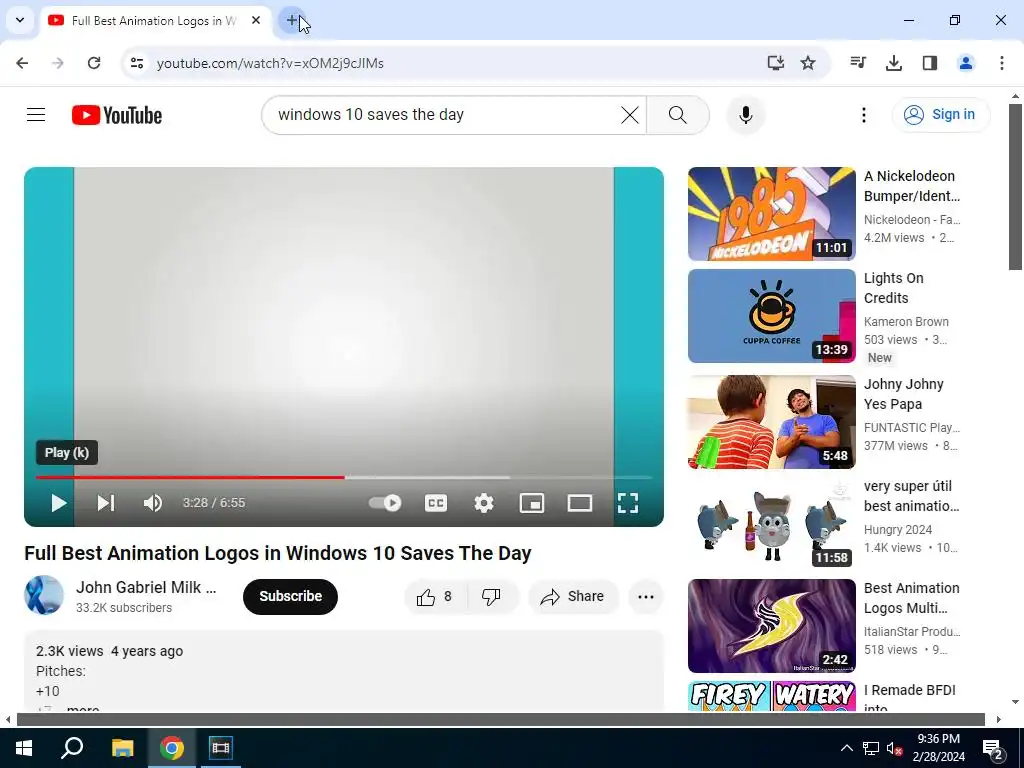Skip to the next video
The width and height of the screenshot is (1024, 768).
[x=106, y=503]
